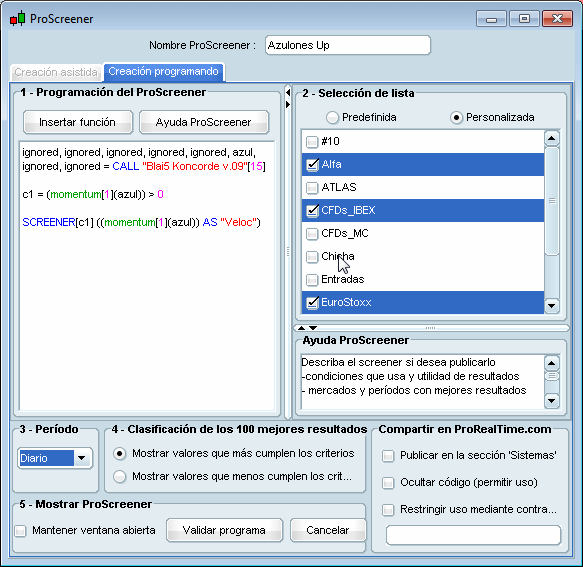583x567 pixels.
Task: Check the ATLAS list checkbox
Action: [312, 188]
